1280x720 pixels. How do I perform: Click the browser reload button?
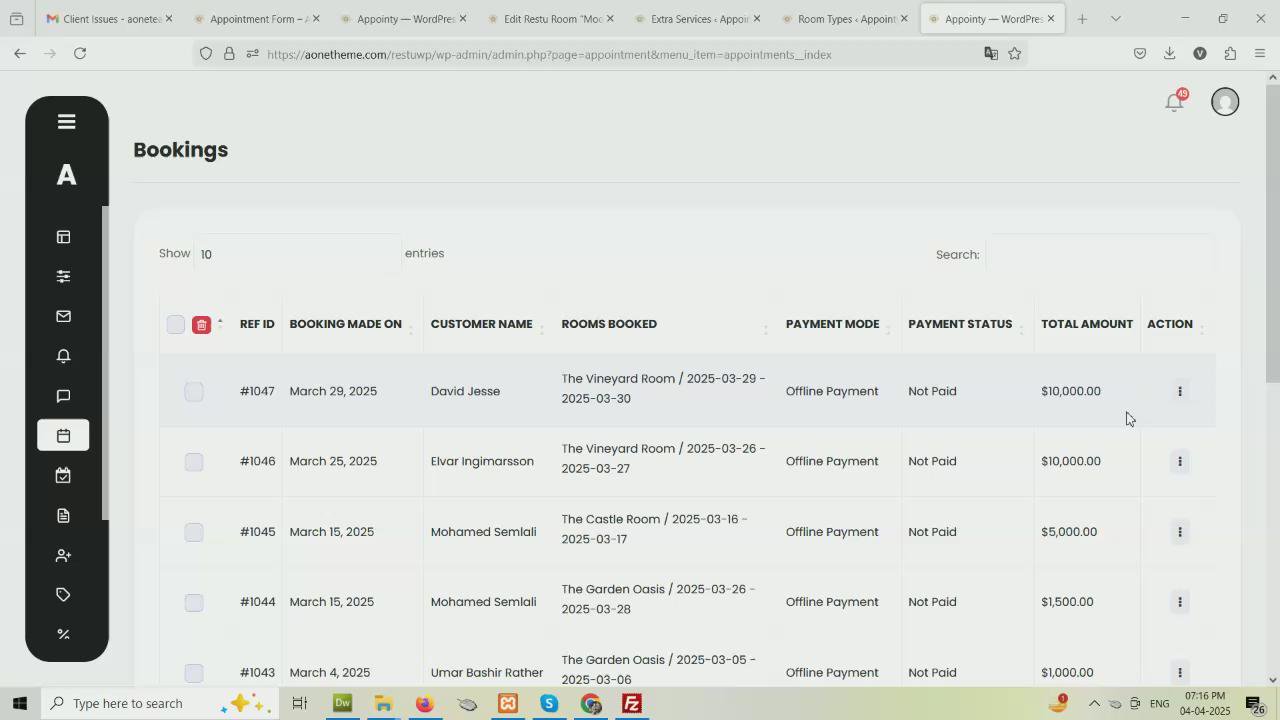coord(80,54)
